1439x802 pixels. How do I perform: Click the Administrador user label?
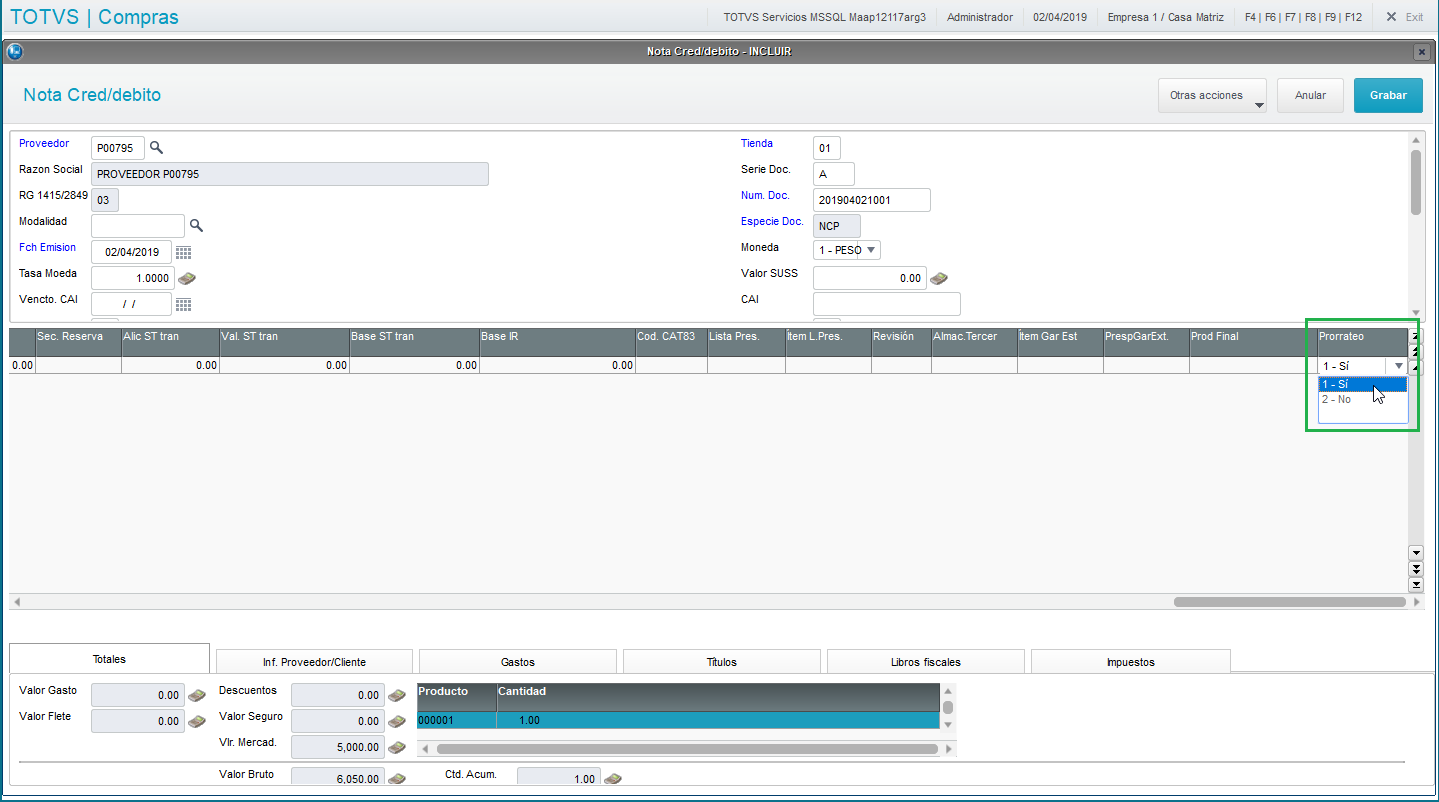pyautogui.click(x=979, y=17)
